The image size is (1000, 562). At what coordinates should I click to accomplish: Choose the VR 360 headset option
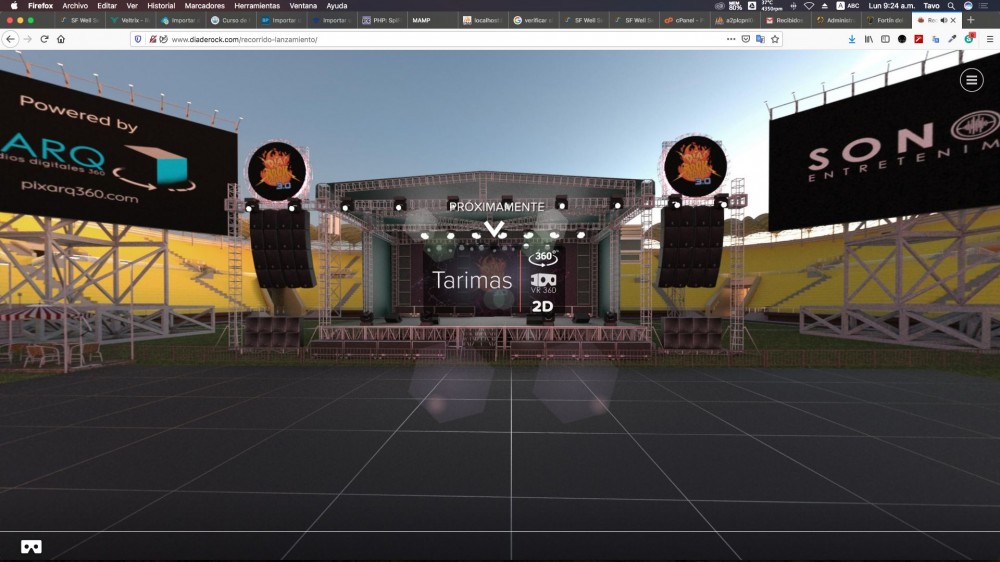pyautogui.click(x=543, y=283)
